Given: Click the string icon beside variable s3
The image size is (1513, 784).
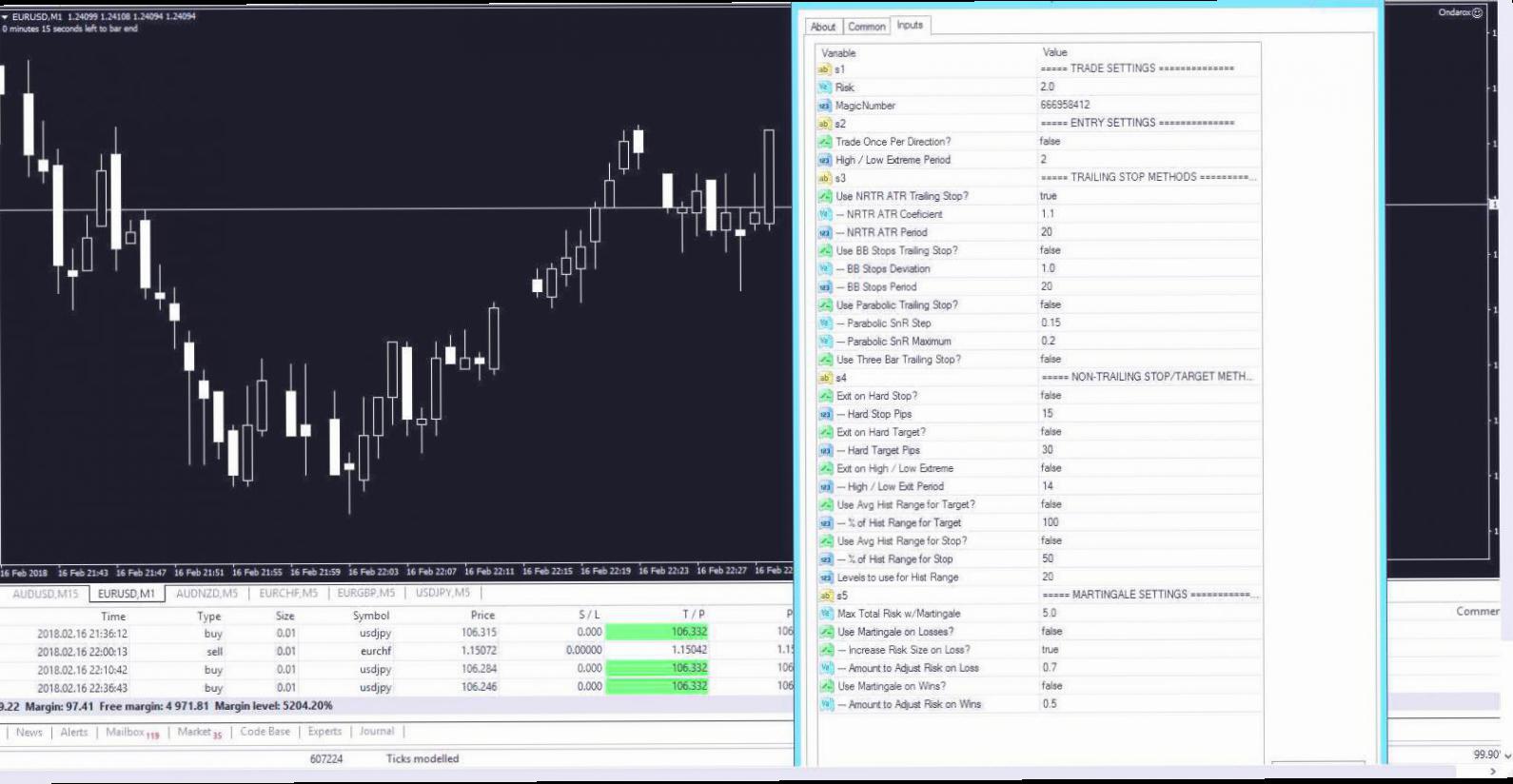Looking at the screenshot, I should 825,178.
